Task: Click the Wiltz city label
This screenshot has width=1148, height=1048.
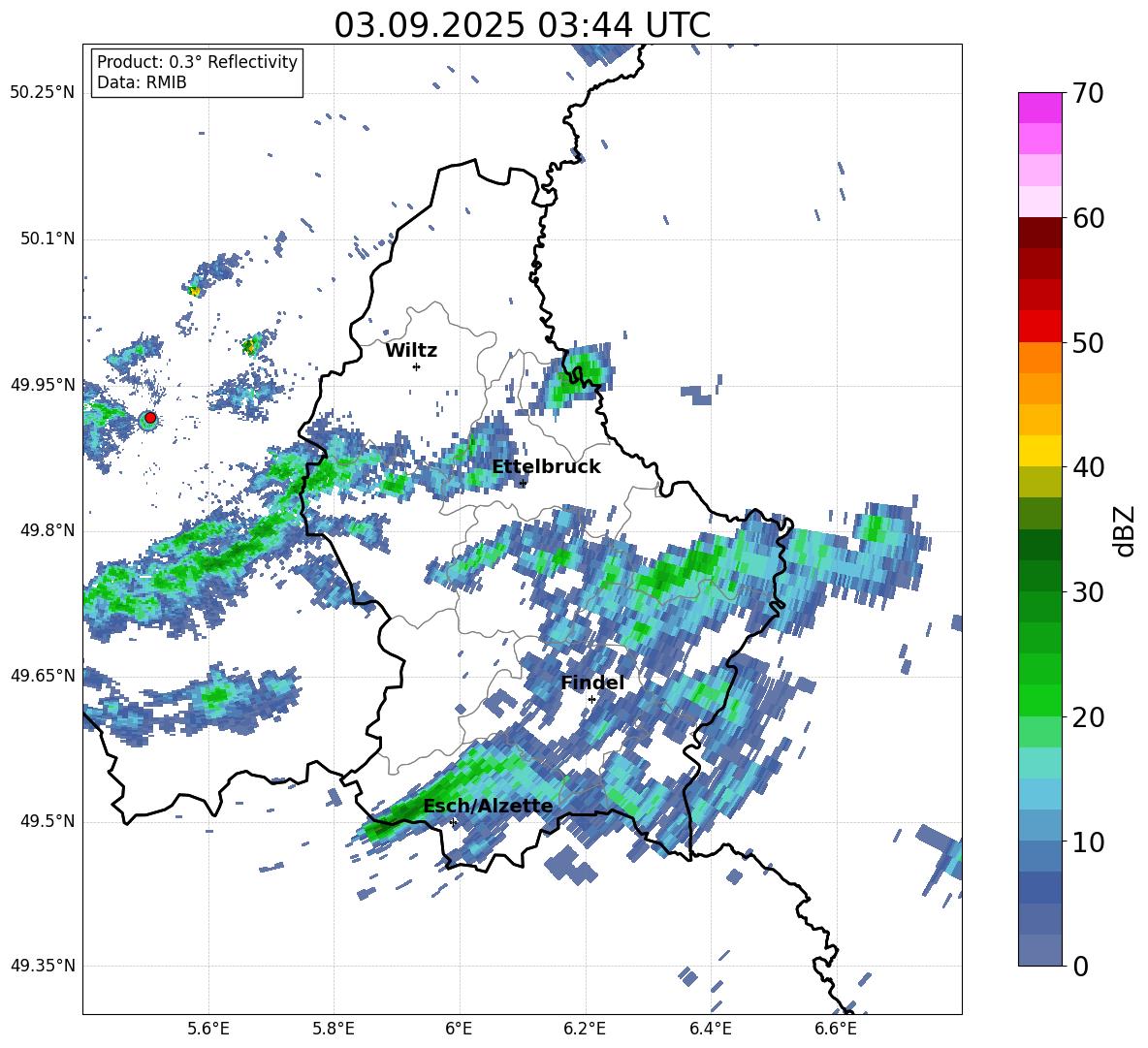Action: tap(411, 351)
